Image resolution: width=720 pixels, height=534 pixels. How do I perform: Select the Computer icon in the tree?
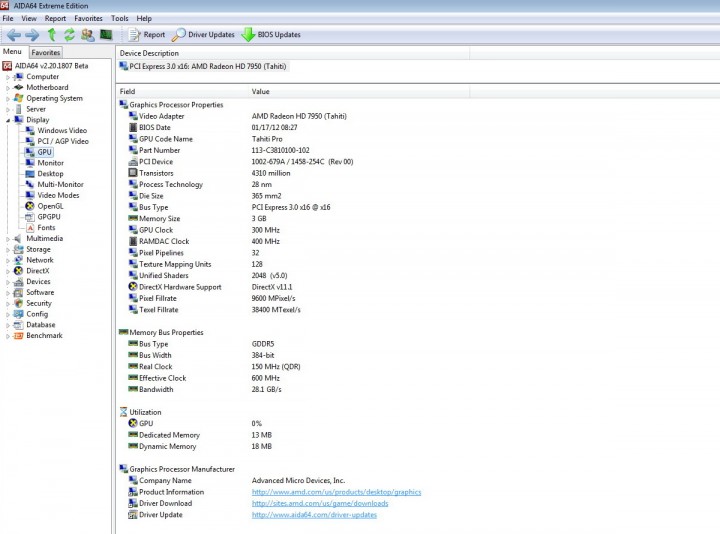click(18, 77)
